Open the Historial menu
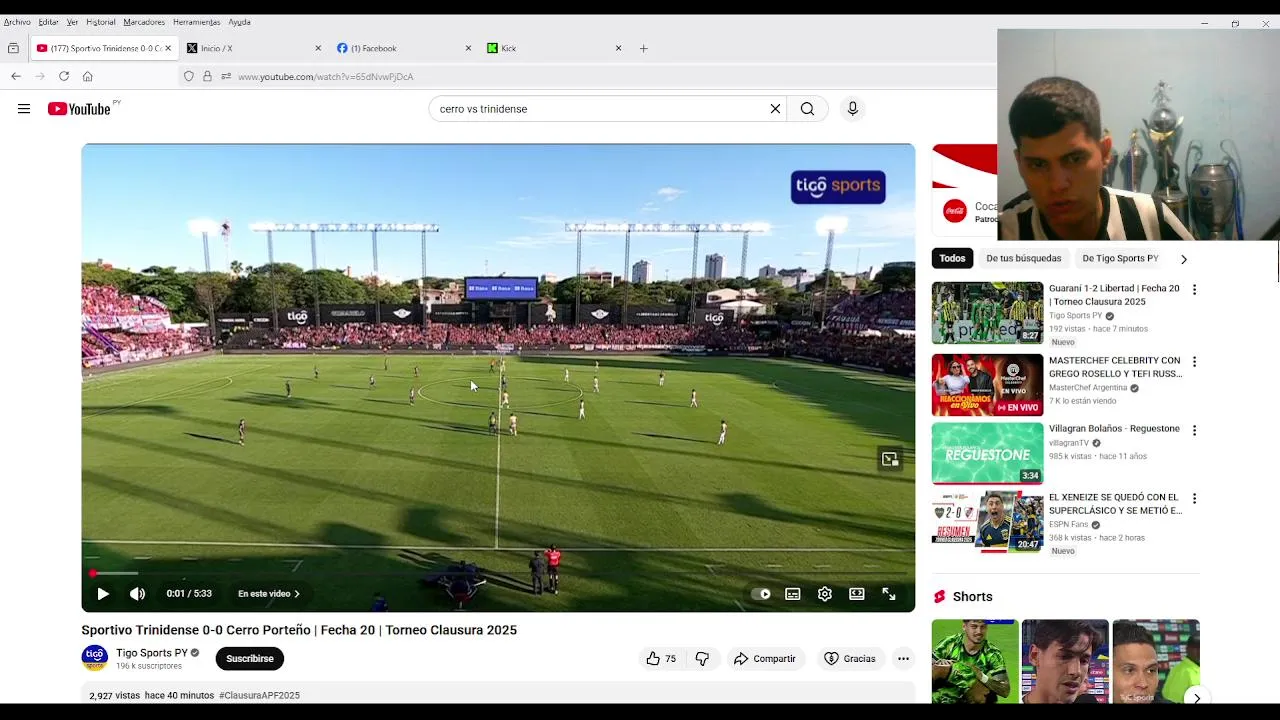 point(101,22)
